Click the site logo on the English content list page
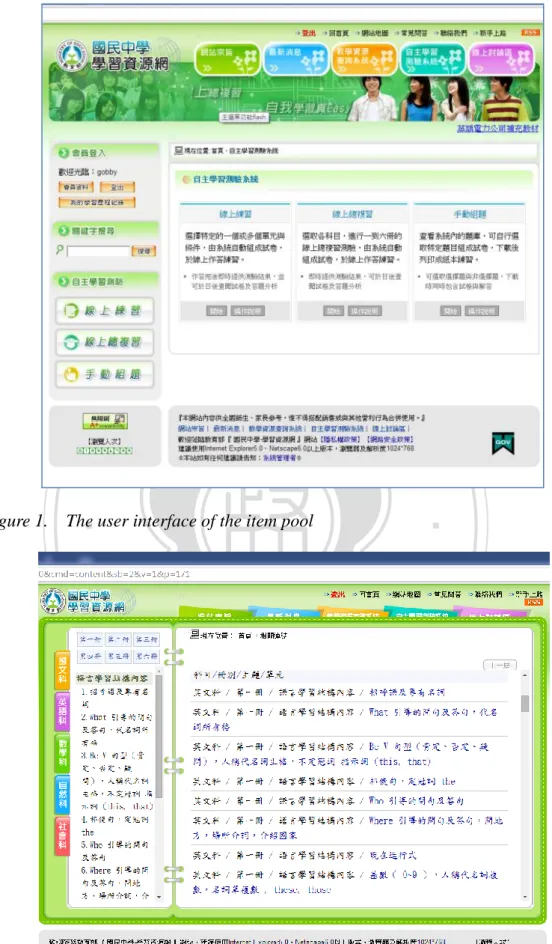This screenshot has width=552, height=944. (x=53, y=601)
